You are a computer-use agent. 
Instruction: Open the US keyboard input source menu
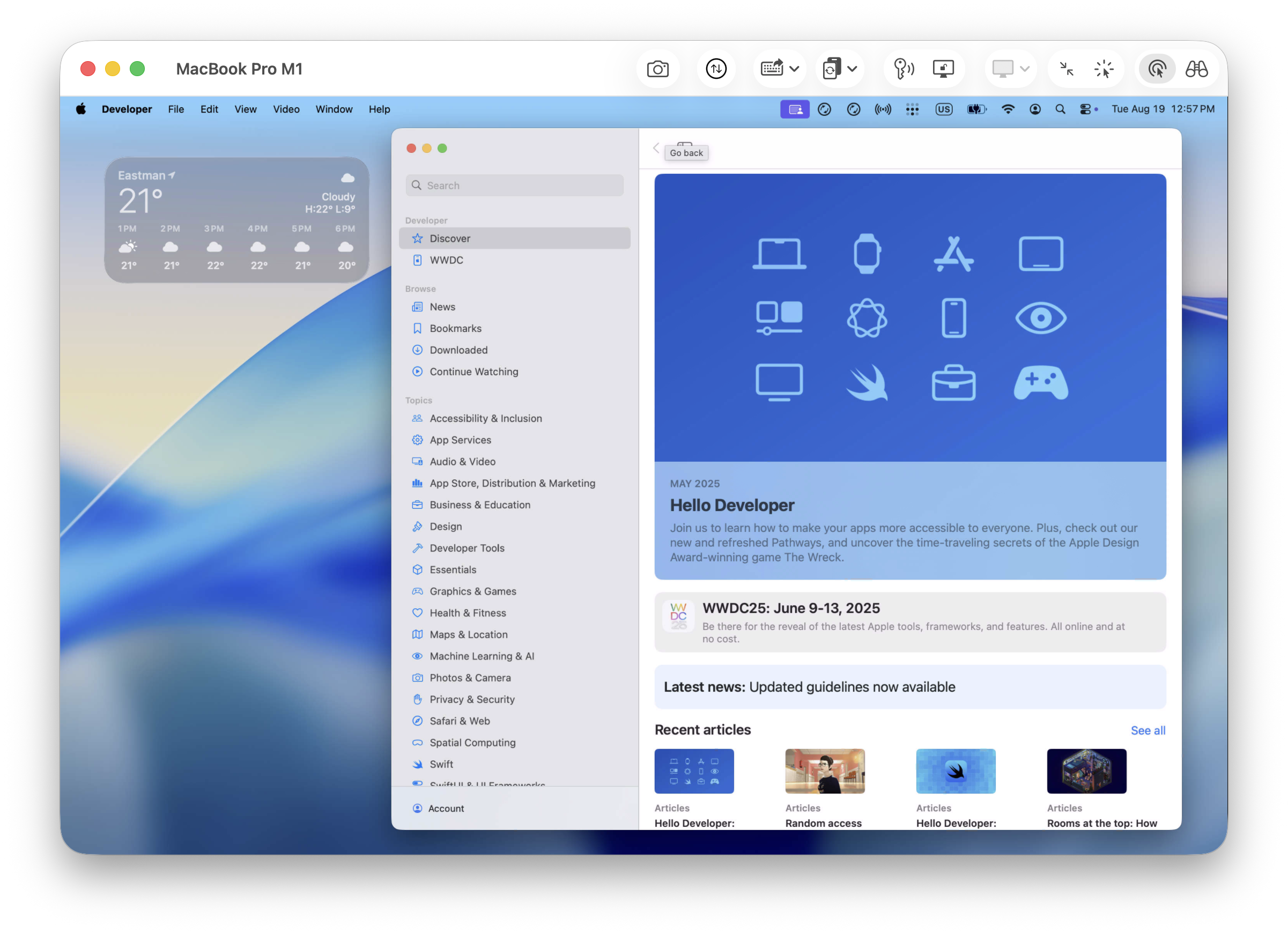[x=944, y=109]
